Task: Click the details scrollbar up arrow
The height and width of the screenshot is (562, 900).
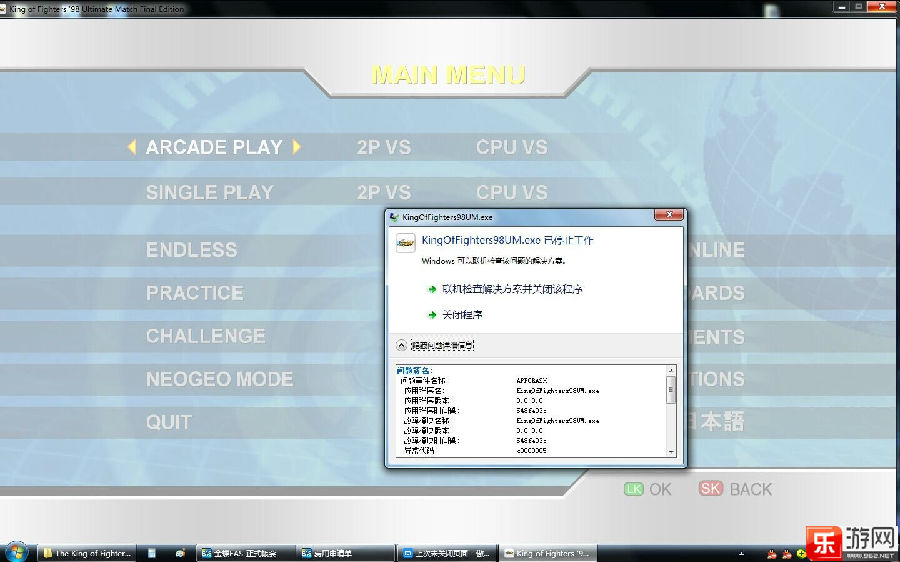Action: [x=670, y=370]
